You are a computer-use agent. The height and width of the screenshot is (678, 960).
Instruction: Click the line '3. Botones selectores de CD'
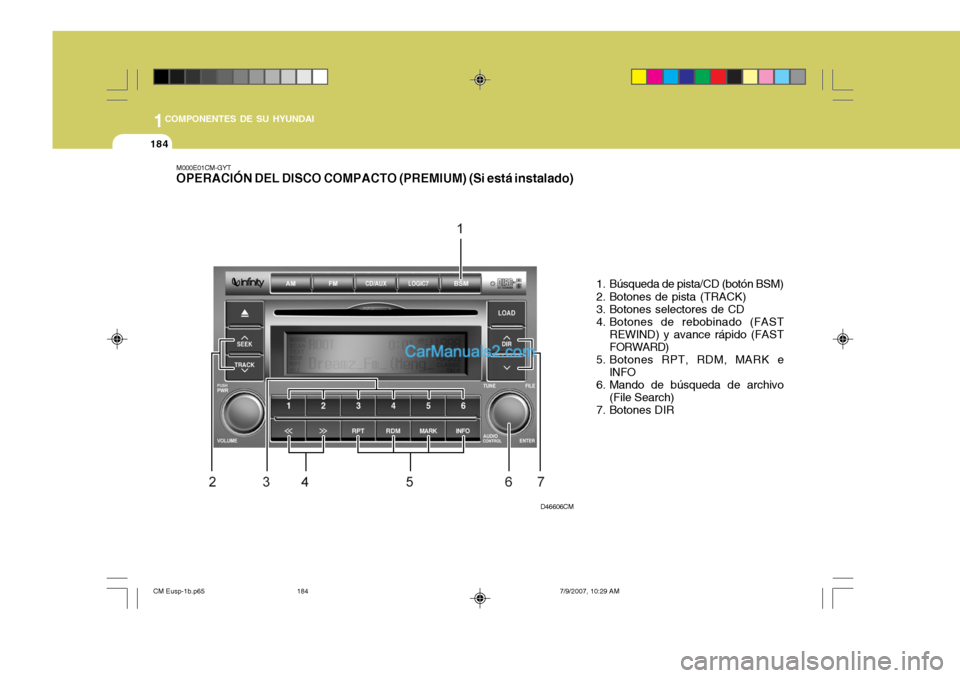(x=670, y=309)
